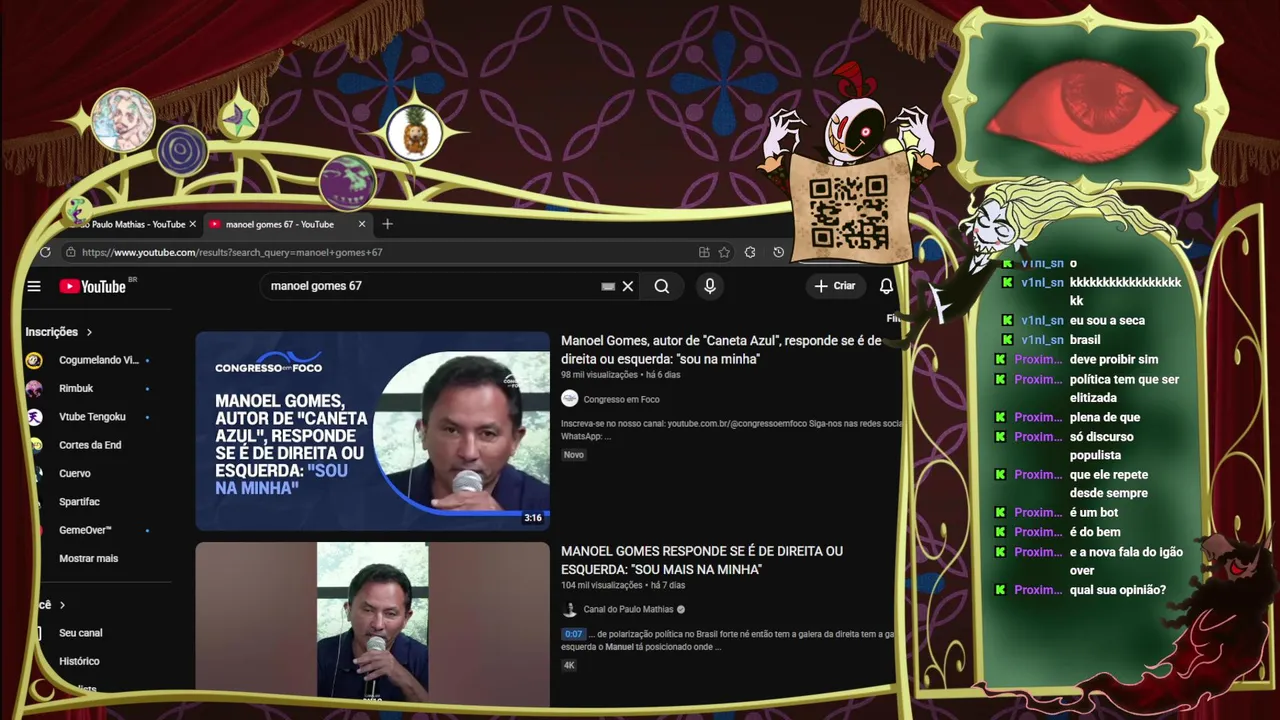
Task: Open the GemeOver channel in sidebar
Action: click(85, 530)
